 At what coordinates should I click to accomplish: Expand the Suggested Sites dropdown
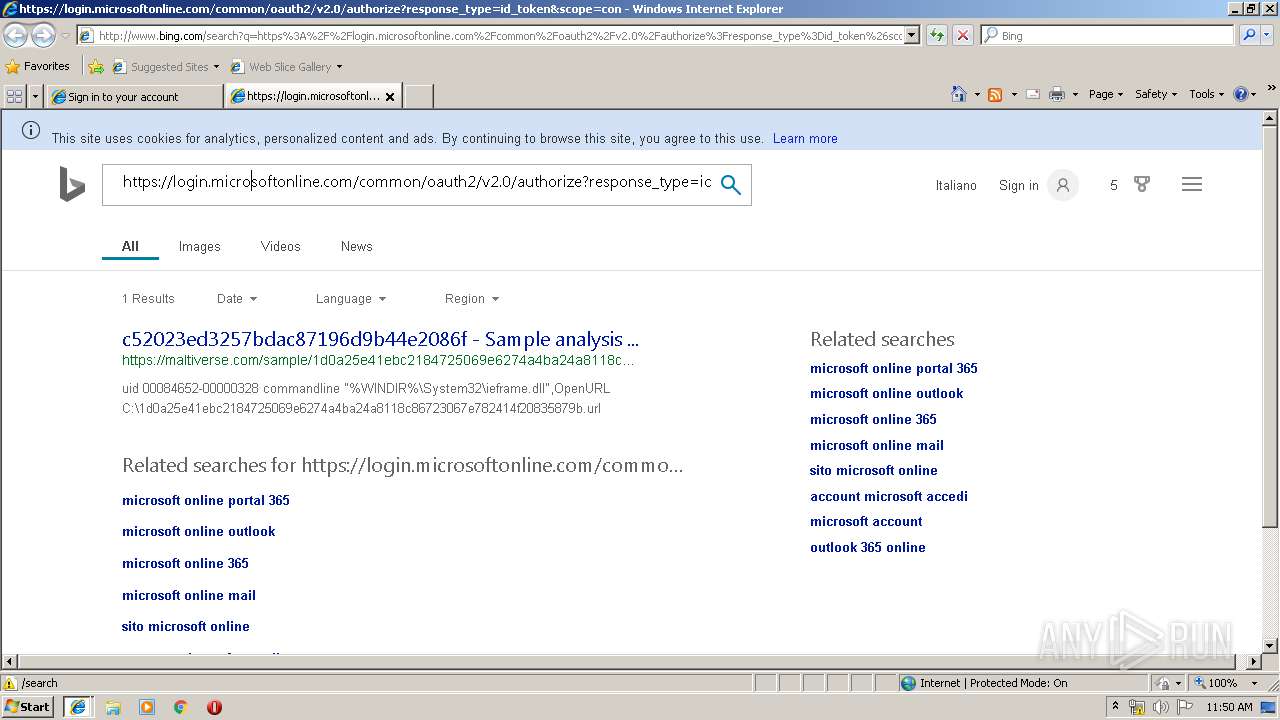[x=216, y=67]
